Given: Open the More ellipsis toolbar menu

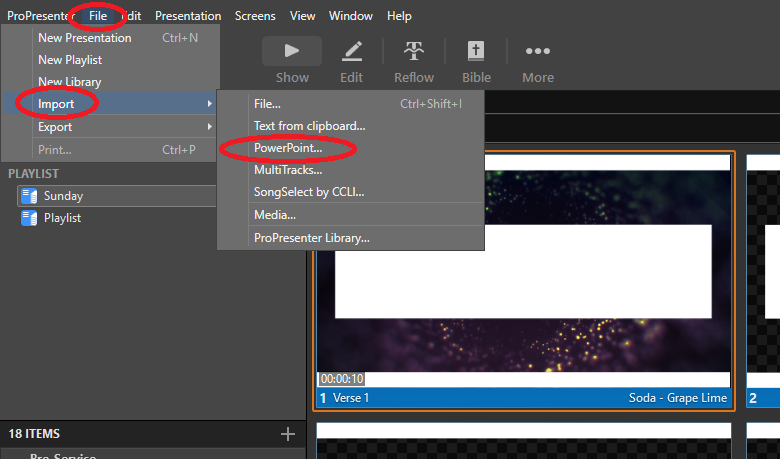Looking at the screenshot, I should (x=538, y=51).
